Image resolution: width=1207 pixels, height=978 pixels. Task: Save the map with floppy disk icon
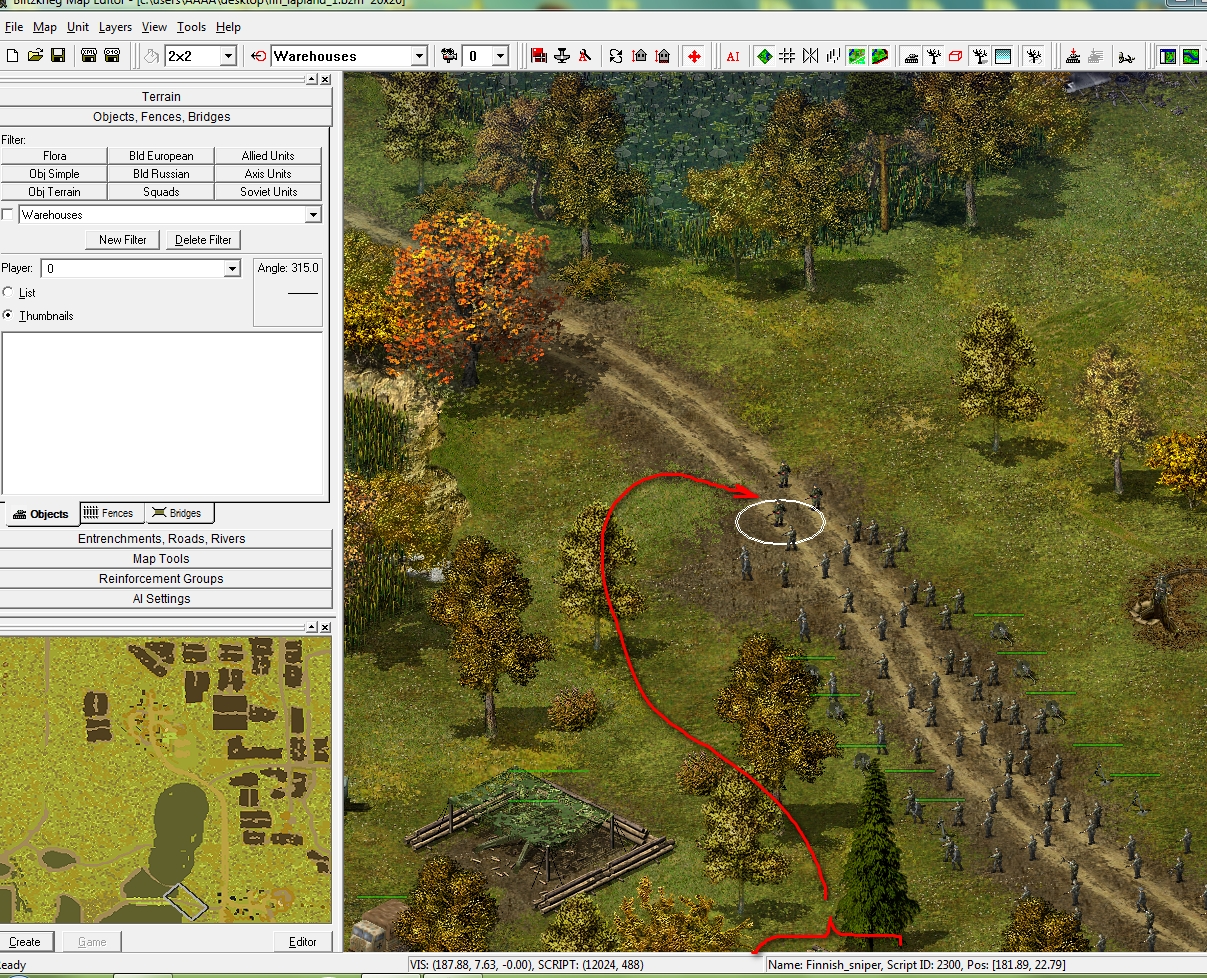point(58,56)
